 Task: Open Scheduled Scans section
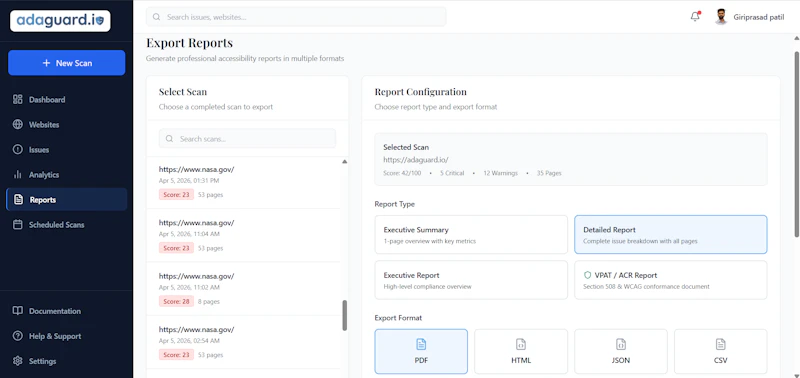click(66, 224)
